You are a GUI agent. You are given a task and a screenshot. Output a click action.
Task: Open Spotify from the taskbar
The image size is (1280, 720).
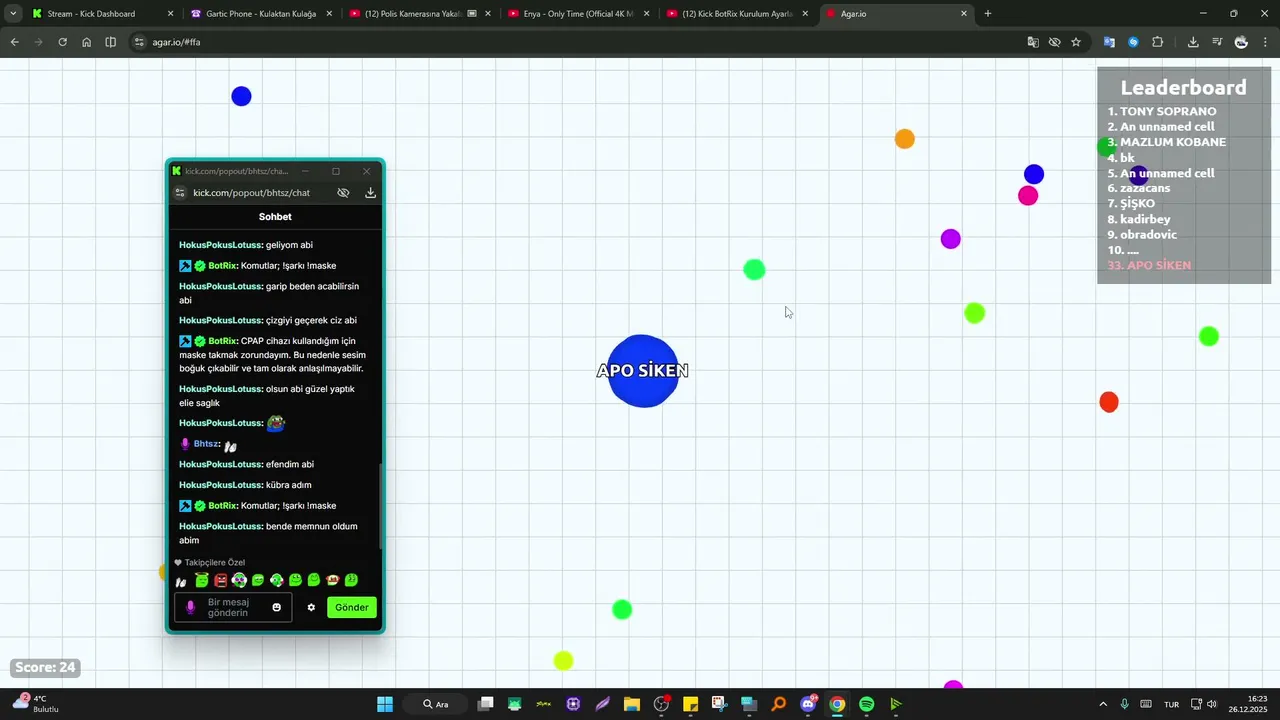point(867,704)
